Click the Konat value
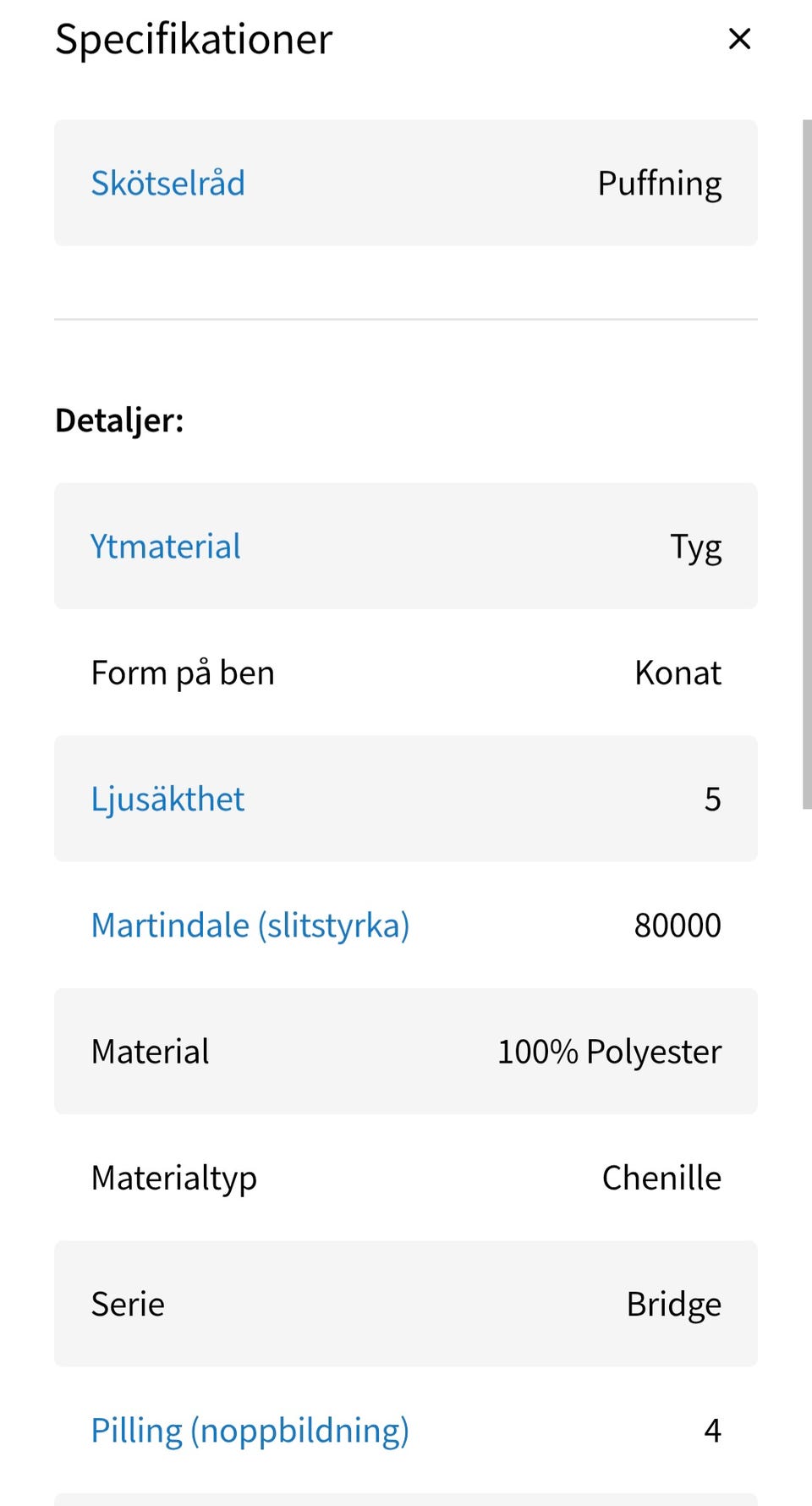 [x=678, y=673]
